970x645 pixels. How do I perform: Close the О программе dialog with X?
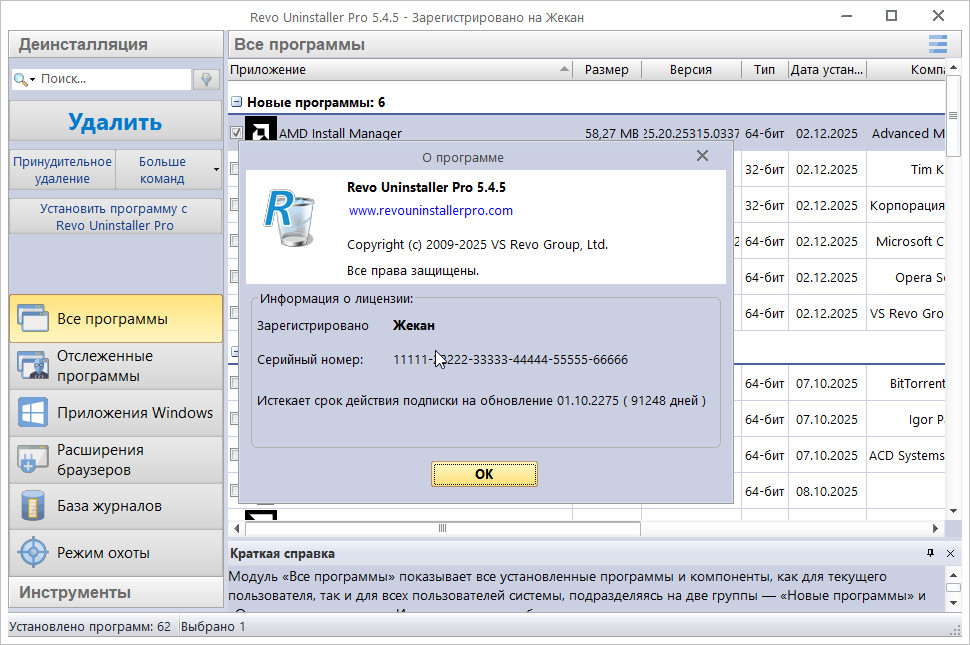pos(702,156)
